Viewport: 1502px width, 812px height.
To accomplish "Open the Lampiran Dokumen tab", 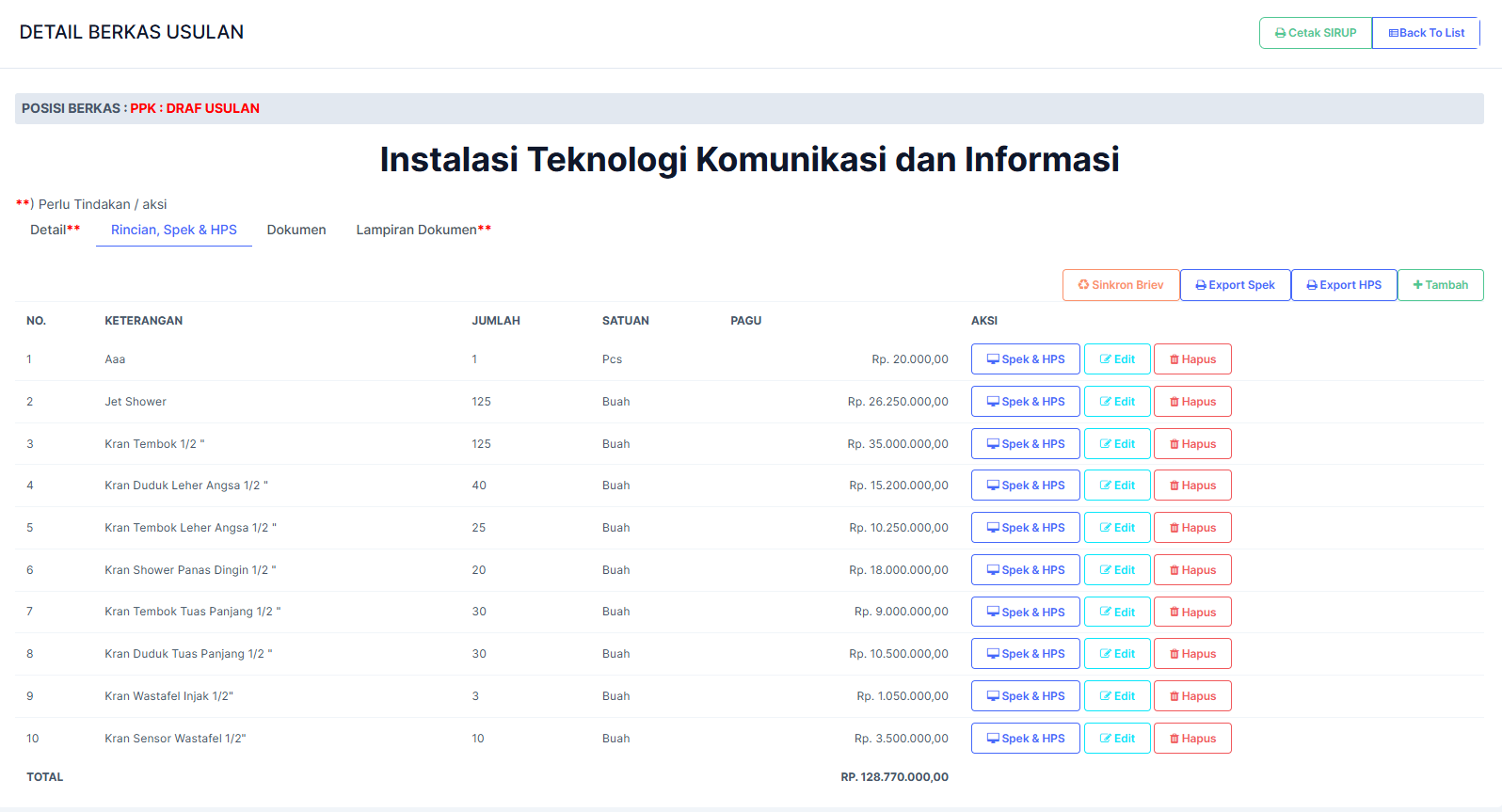I will tap(423, 230).
